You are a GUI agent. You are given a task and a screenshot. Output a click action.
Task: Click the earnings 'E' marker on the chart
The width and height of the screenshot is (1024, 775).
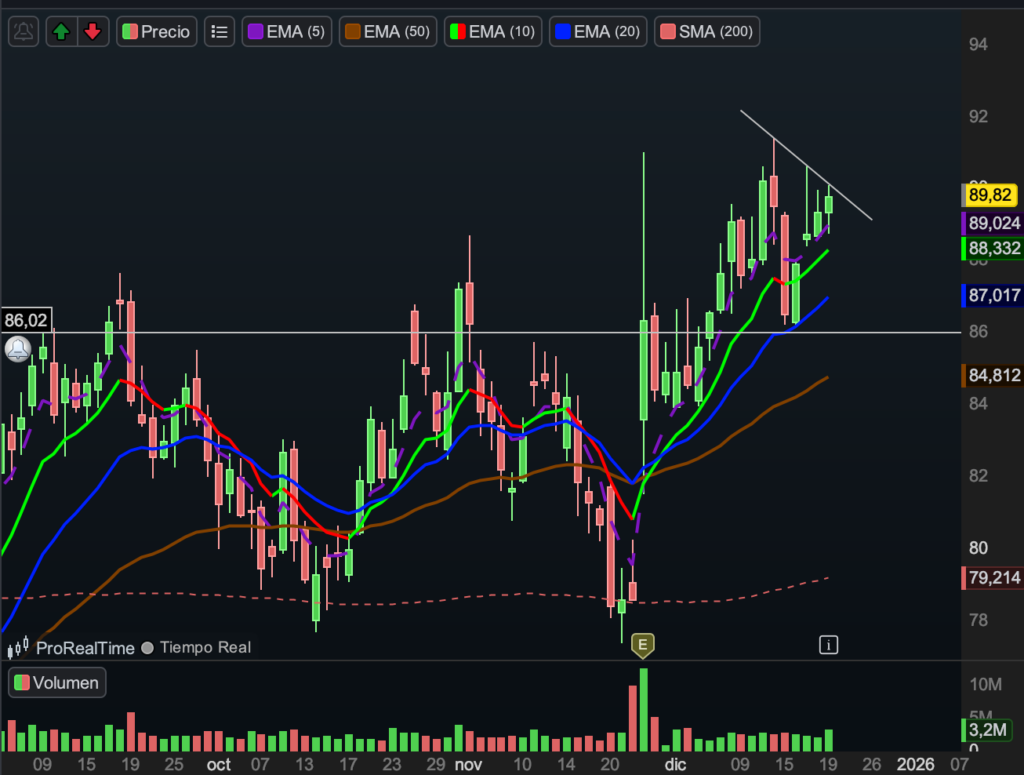[x=643, y=645]
